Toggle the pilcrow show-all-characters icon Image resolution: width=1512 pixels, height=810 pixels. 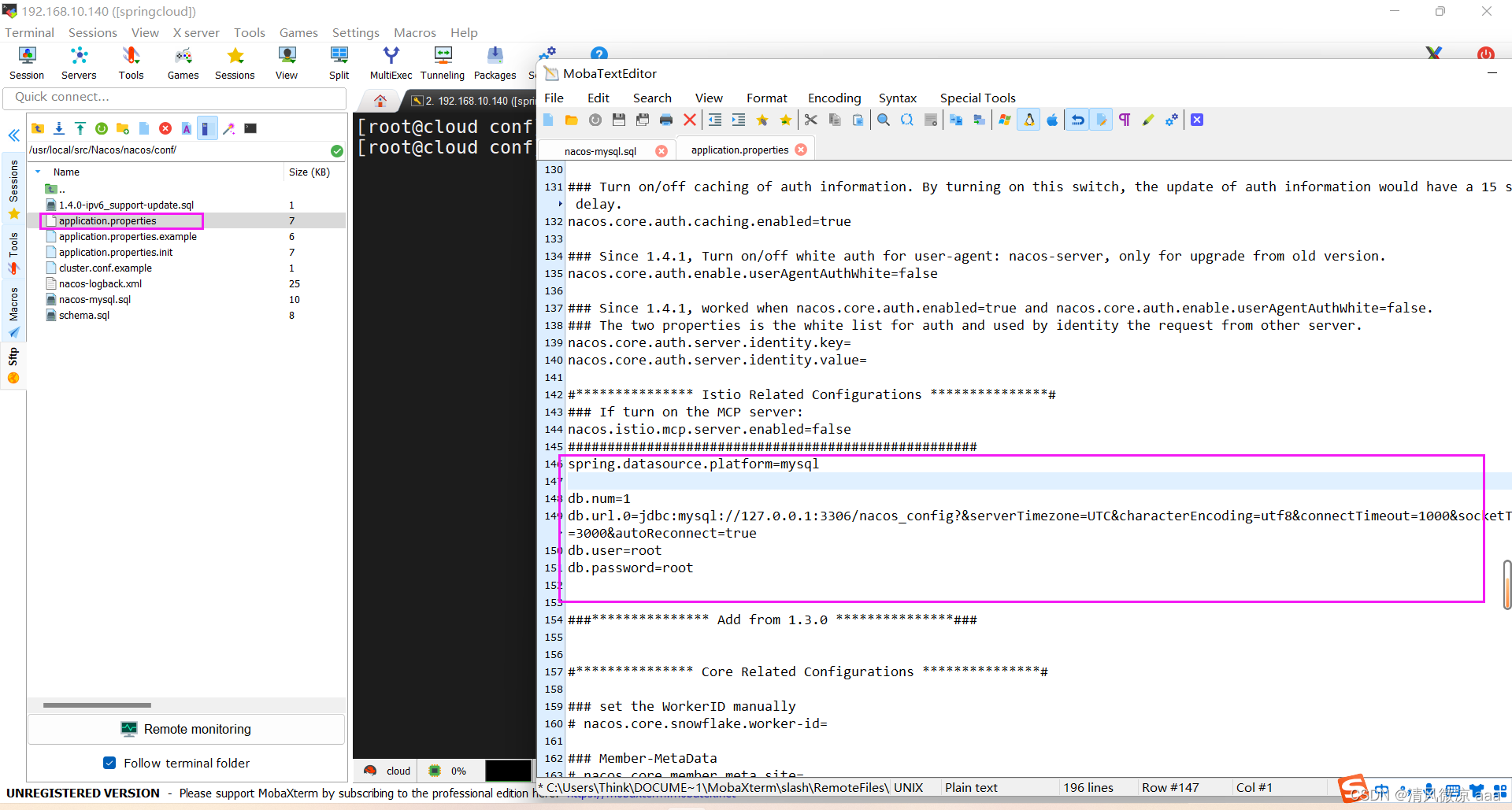click(1125, 120)
